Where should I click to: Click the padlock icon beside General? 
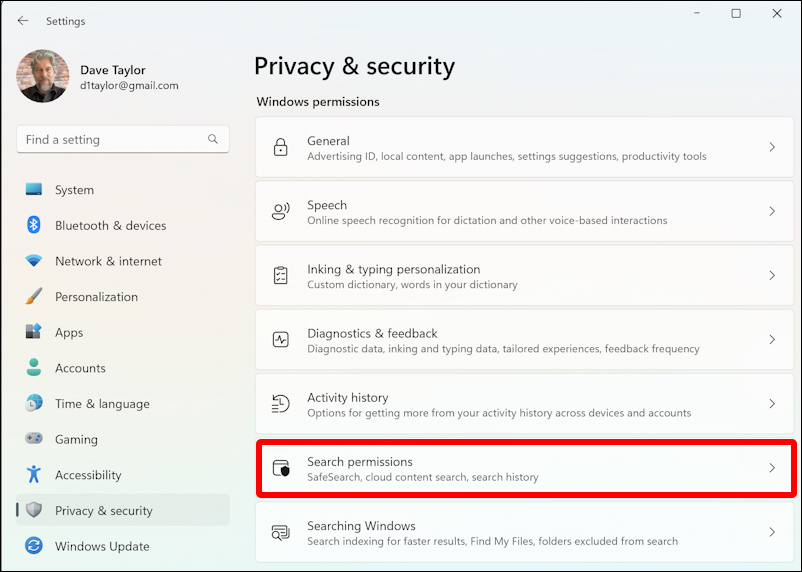point(281,148)
